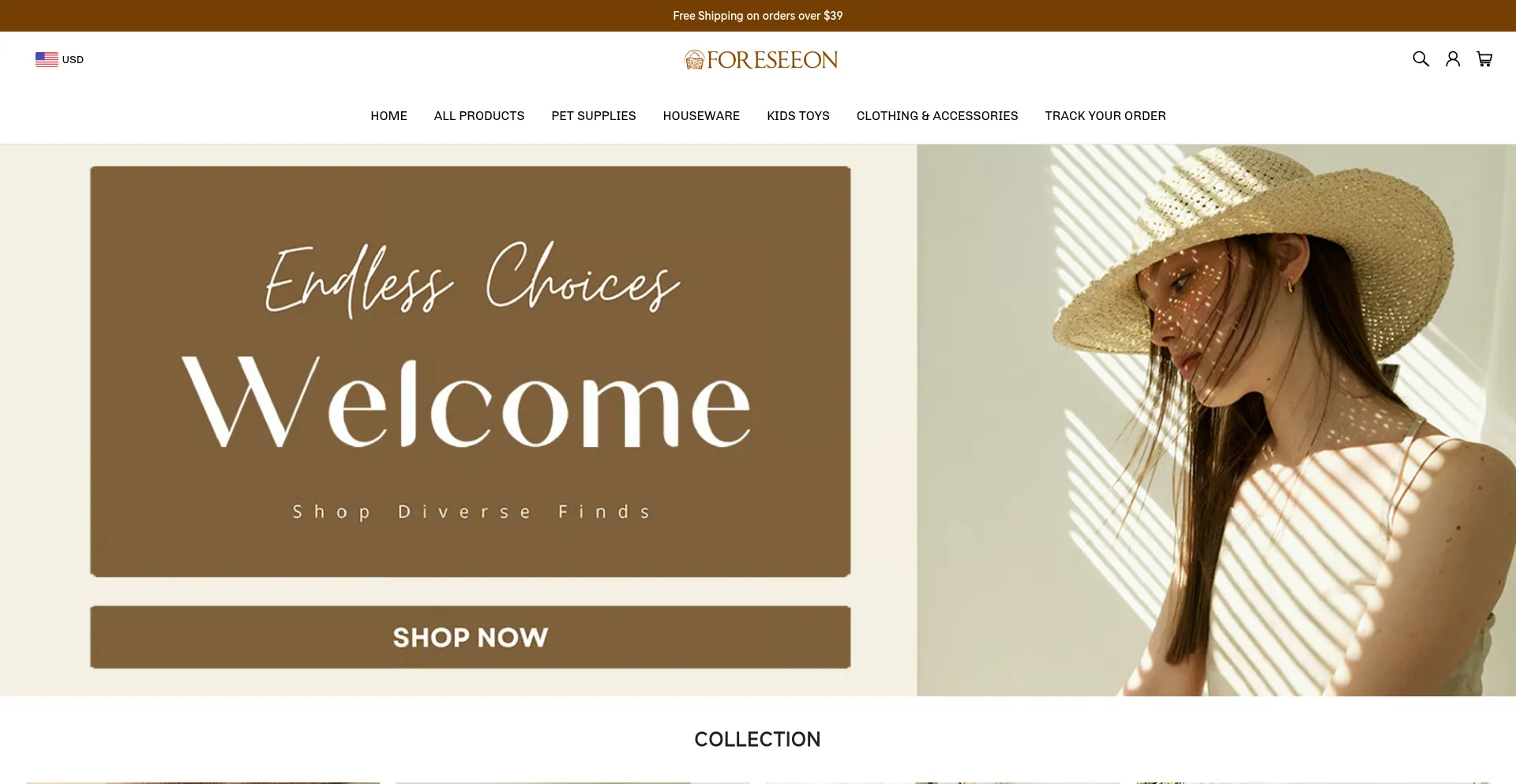
Task: Open CLOTHING & ACCESSORIES menu
Action: 937,116
